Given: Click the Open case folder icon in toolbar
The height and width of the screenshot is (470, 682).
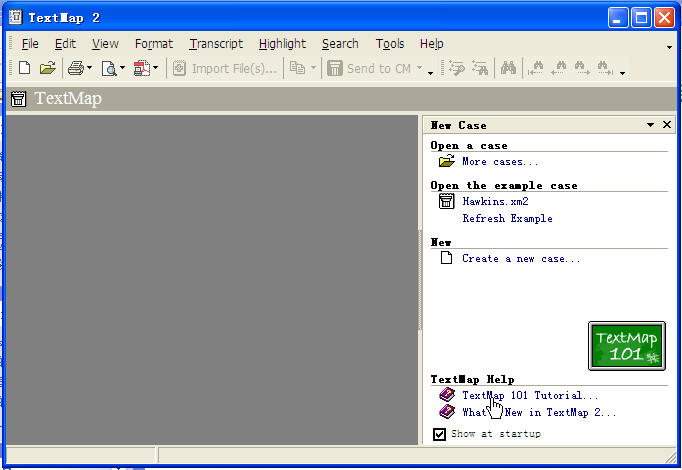Looking at the screenshot, I should point(47,68).
